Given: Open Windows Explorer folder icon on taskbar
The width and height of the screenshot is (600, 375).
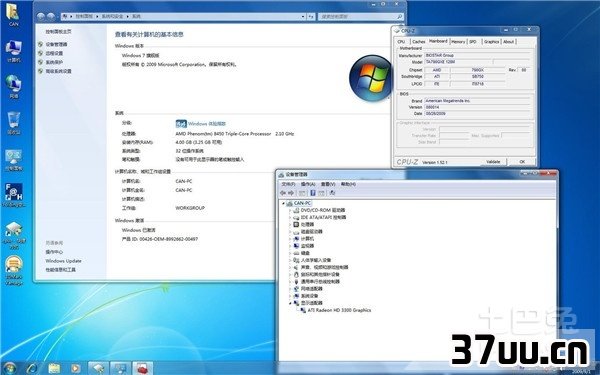Looking at the screenshot, I should point(54,368).
